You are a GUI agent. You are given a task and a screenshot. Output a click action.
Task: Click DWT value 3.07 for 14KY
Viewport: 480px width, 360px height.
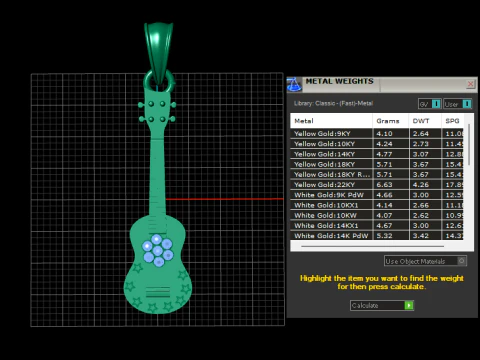[421, 154]
